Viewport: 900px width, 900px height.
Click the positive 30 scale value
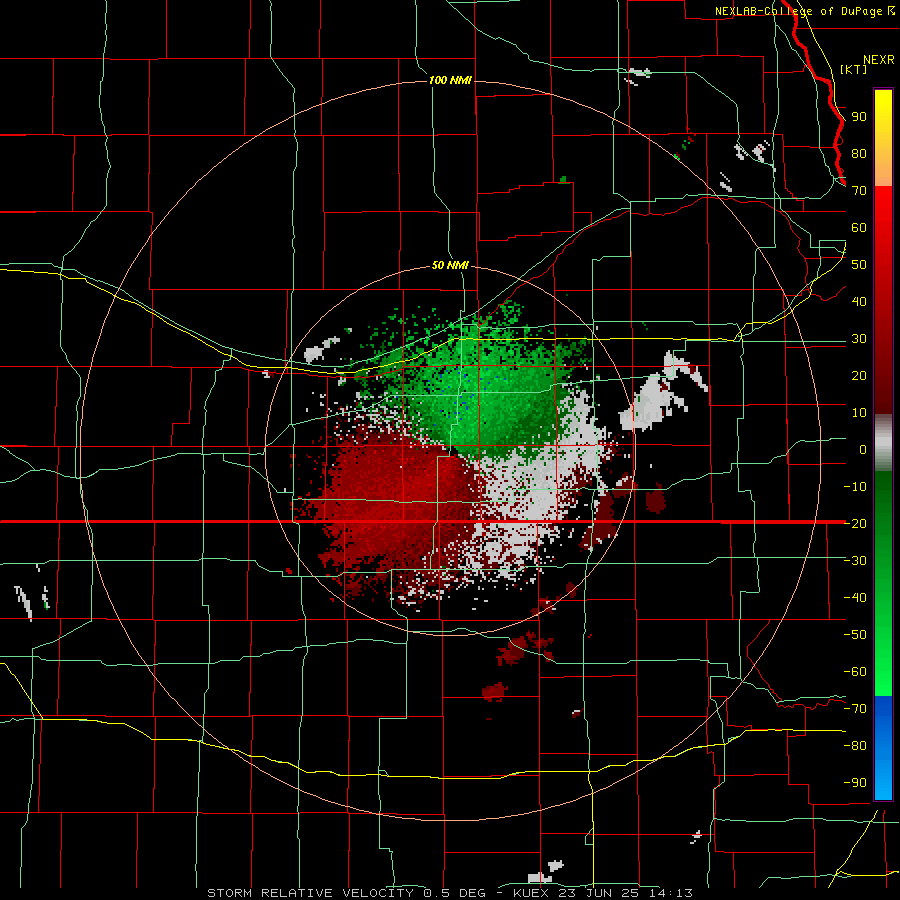[x=859, y=339]
